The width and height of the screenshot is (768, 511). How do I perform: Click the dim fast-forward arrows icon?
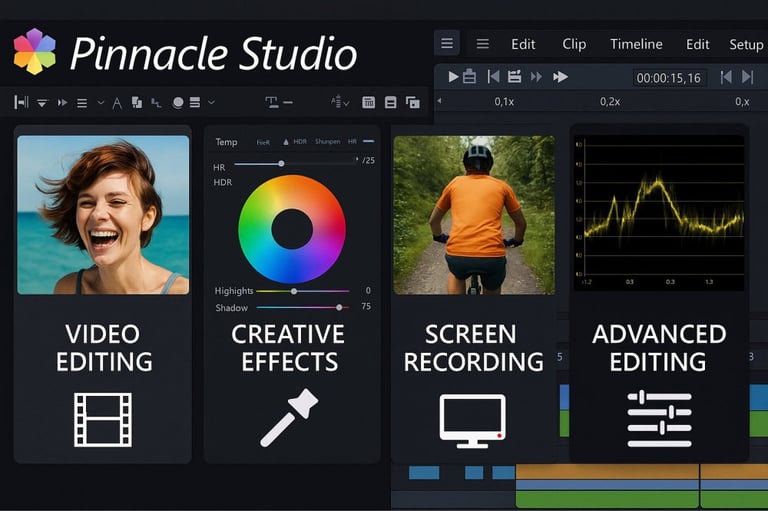coord(536,77)
